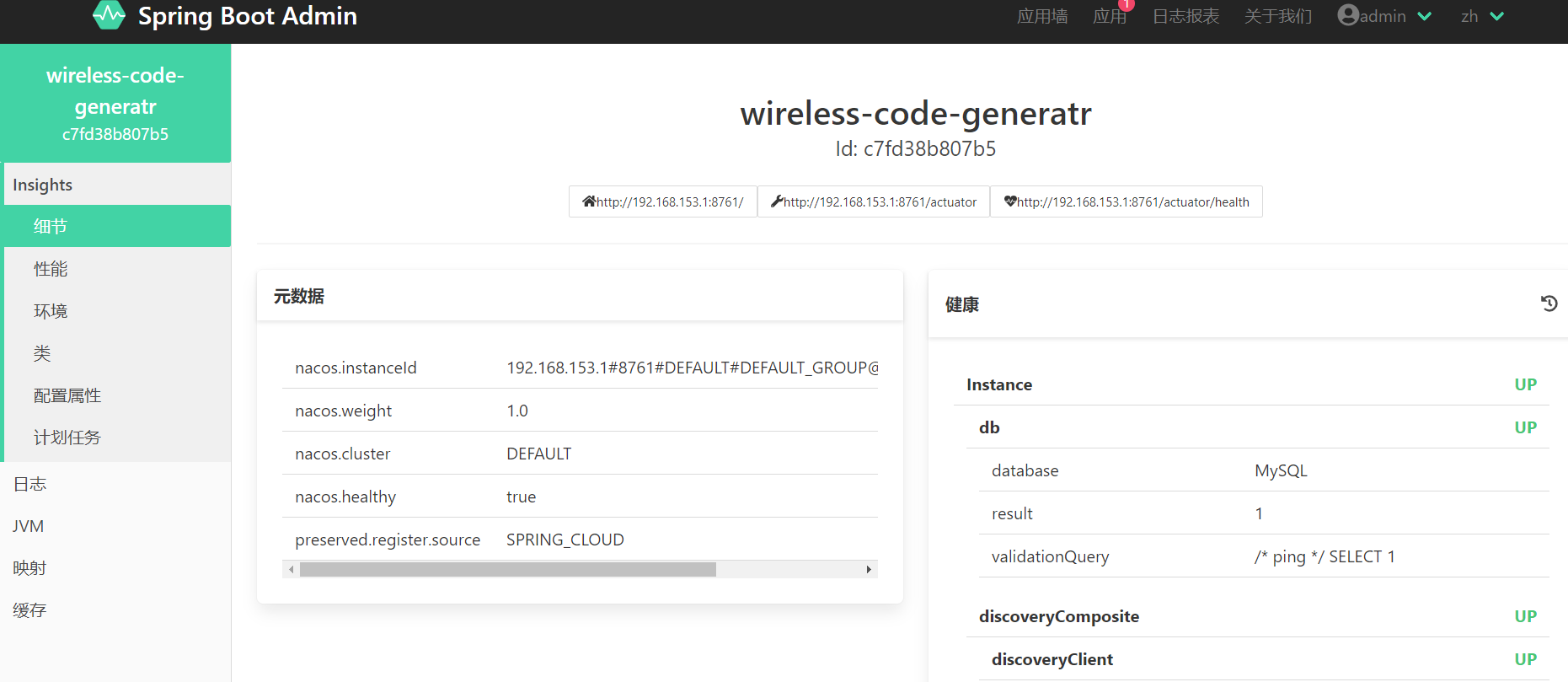
Task: Click the home icon on the 8761 URL button
Action: point(589,201)
